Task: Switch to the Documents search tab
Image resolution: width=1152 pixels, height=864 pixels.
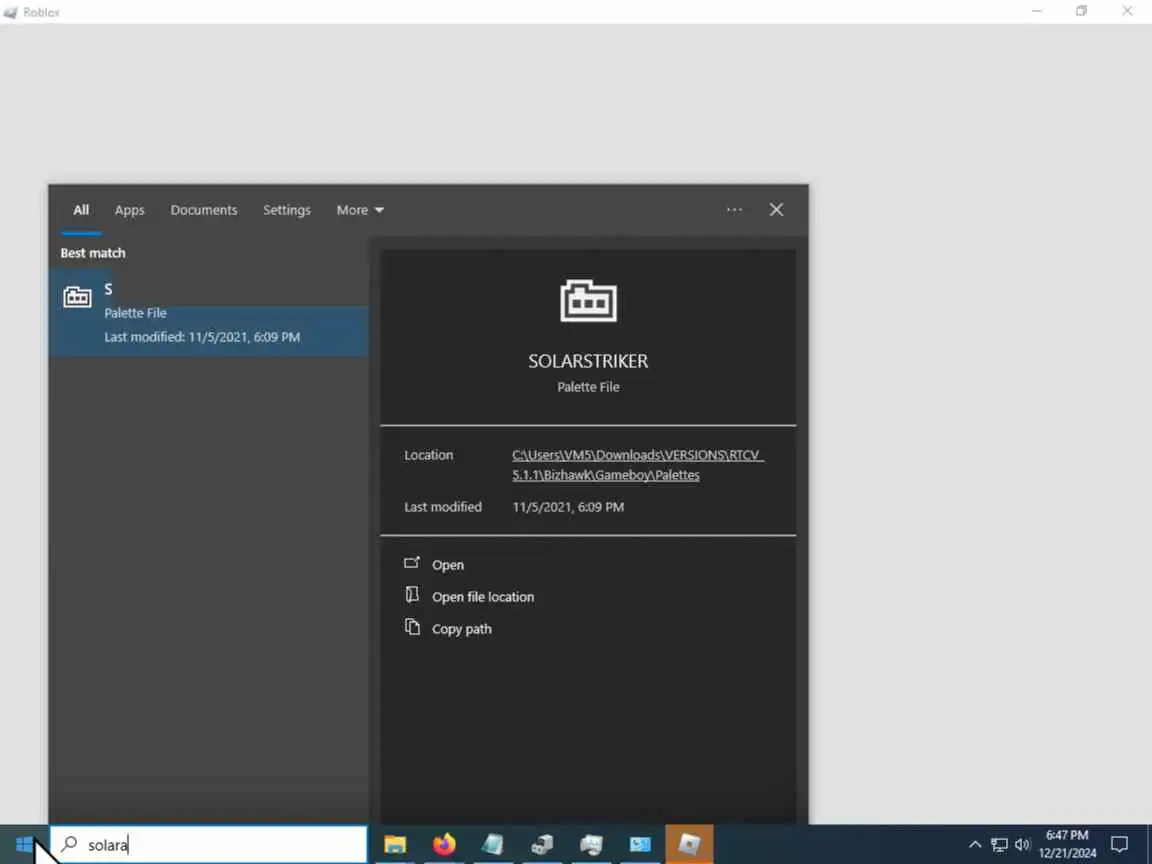Action: [x=204, y=210]
